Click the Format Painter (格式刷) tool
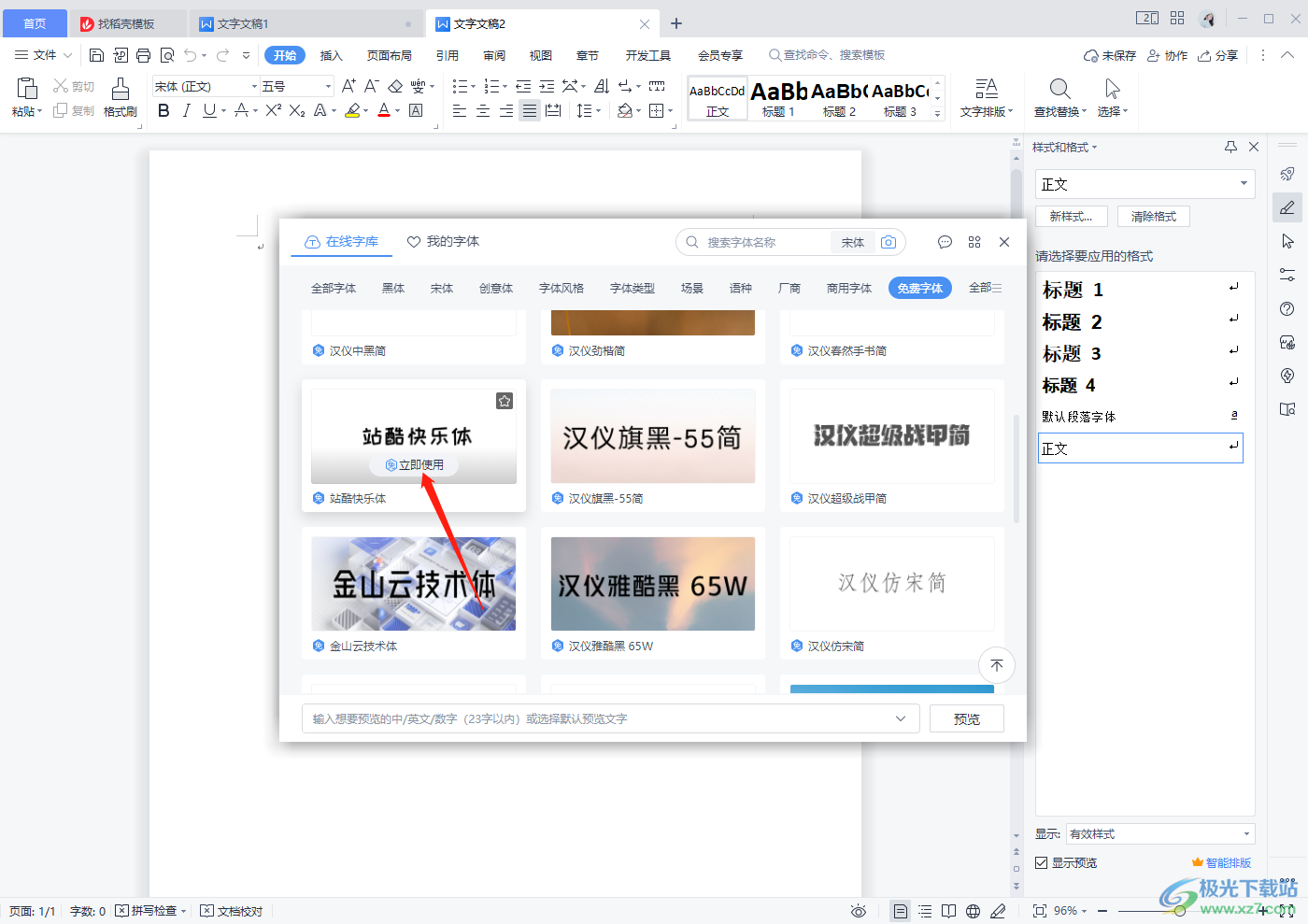 [121, 97]
